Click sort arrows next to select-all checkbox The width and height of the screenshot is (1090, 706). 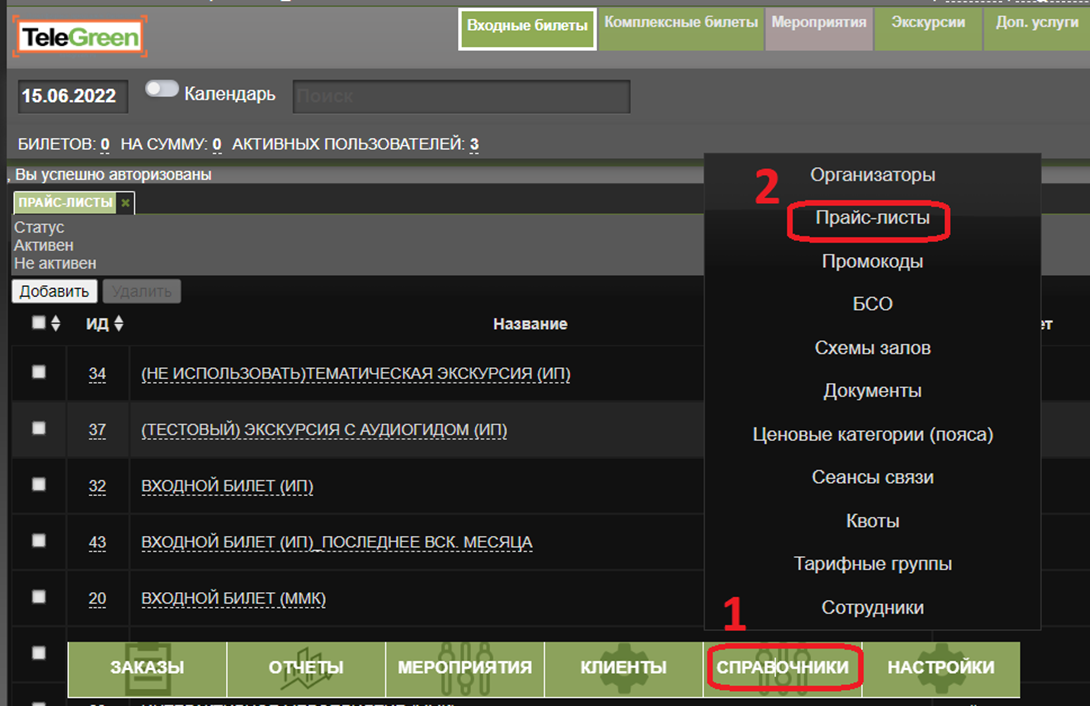click(56, 324)
